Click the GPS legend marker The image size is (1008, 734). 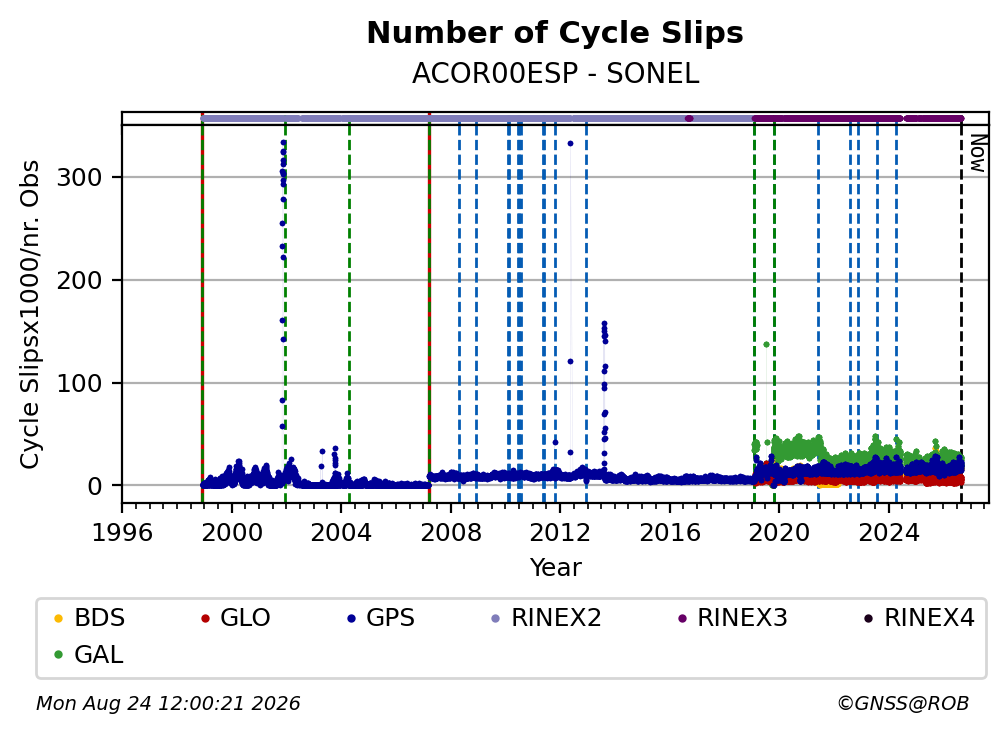click(351, 619)
